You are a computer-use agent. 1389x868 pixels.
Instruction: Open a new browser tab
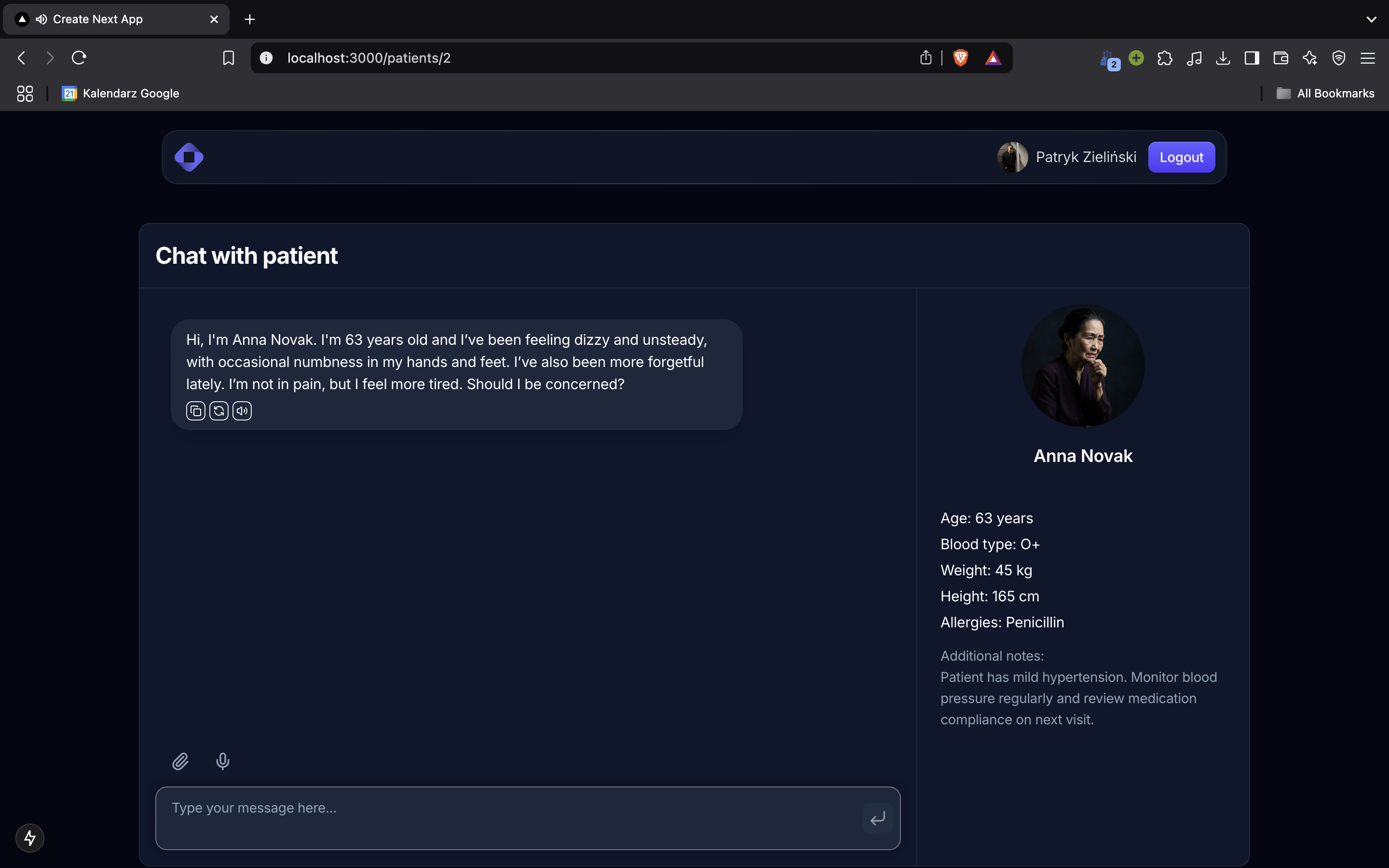point(250,19)
